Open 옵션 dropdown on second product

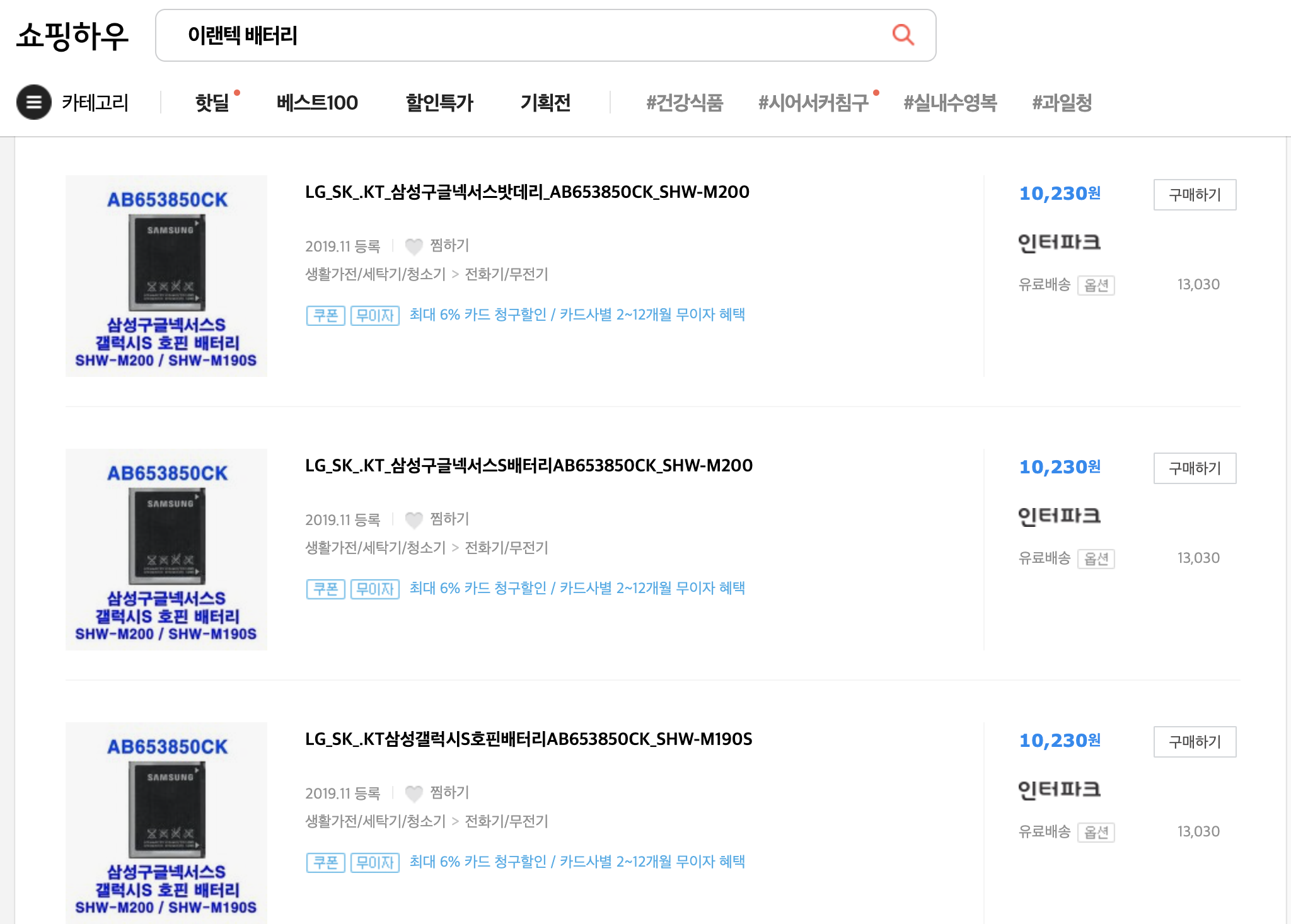(1096, 559)
